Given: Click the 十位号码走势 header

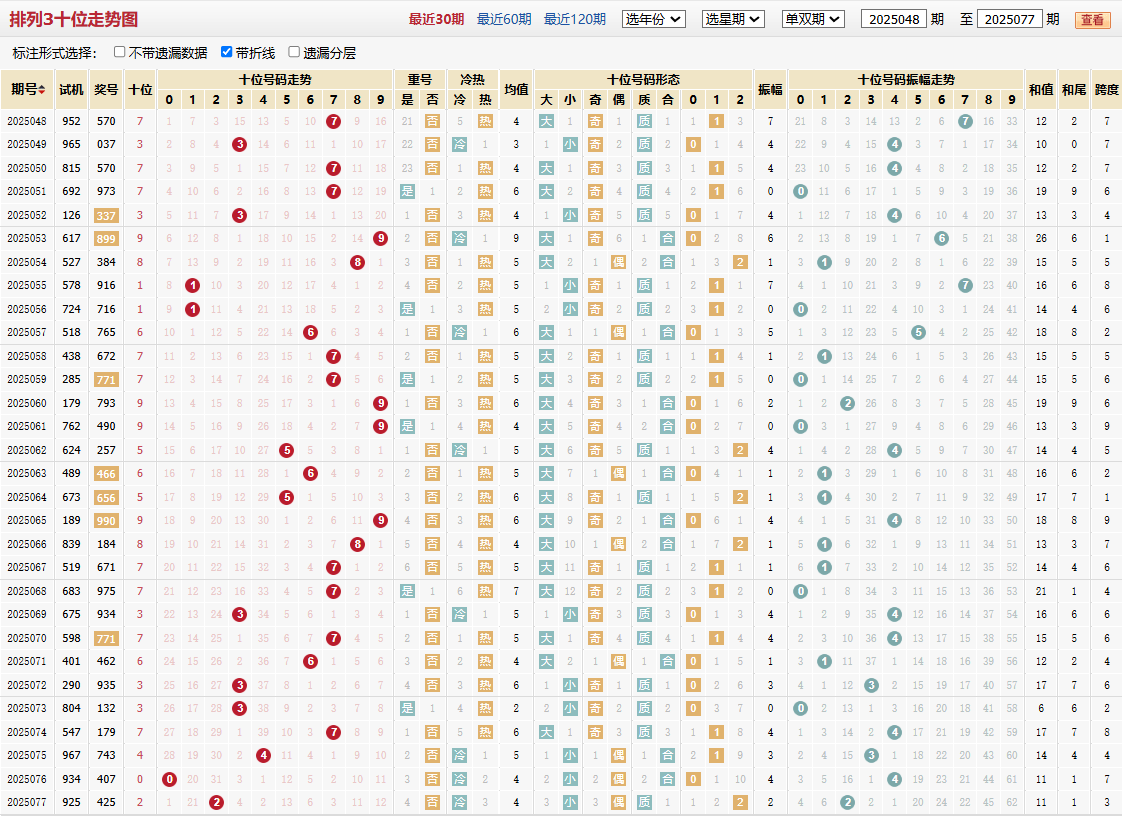Looking at the screenshot, I should click(x=275, y=79).
